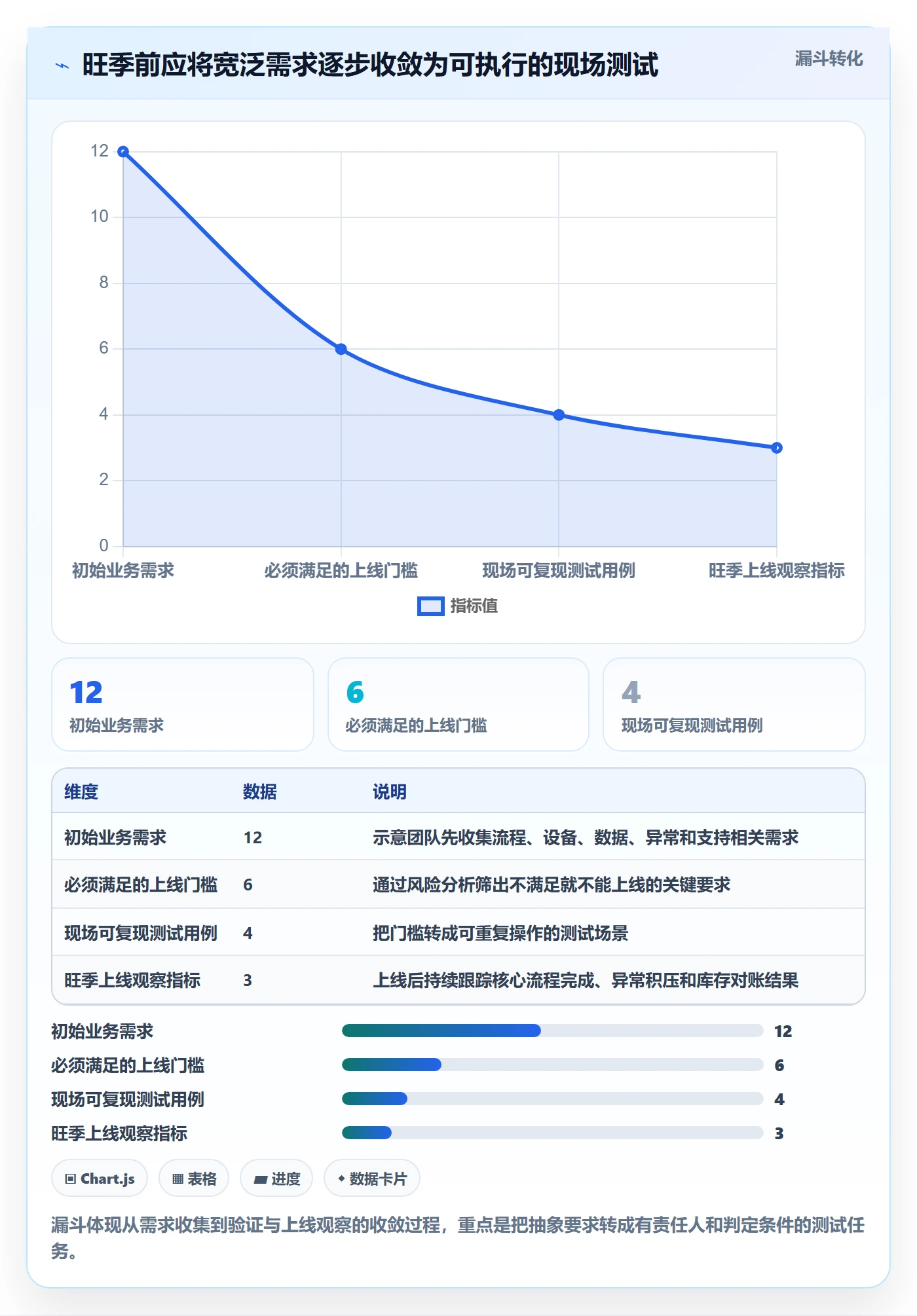The image size is (917, 1316).
Task: Click progress value 12 at bar end
Action: tap(783, 1032)
